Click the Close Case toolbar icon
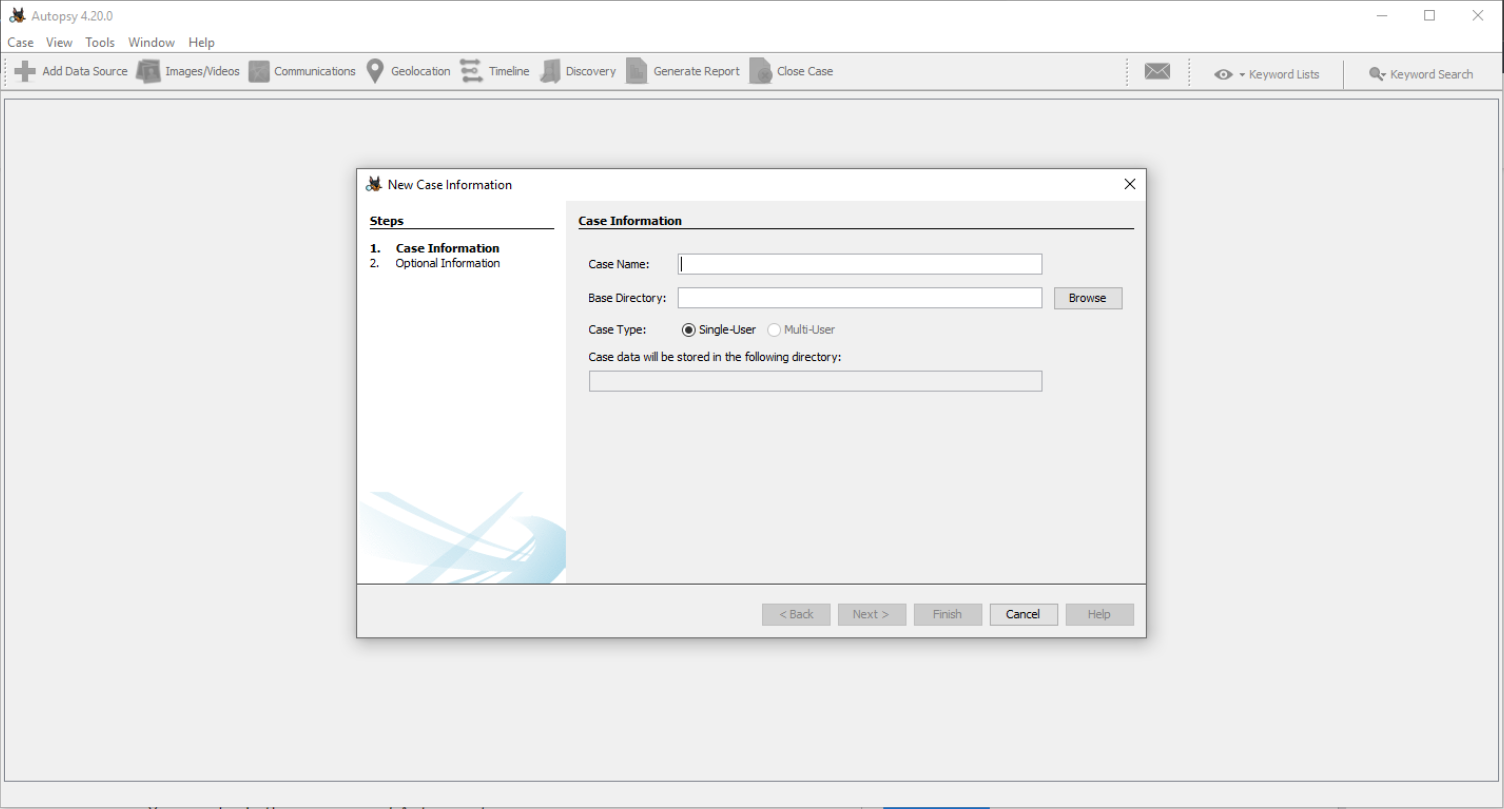This screenshot has height=809, width=1504. click(x=761, y=71)
